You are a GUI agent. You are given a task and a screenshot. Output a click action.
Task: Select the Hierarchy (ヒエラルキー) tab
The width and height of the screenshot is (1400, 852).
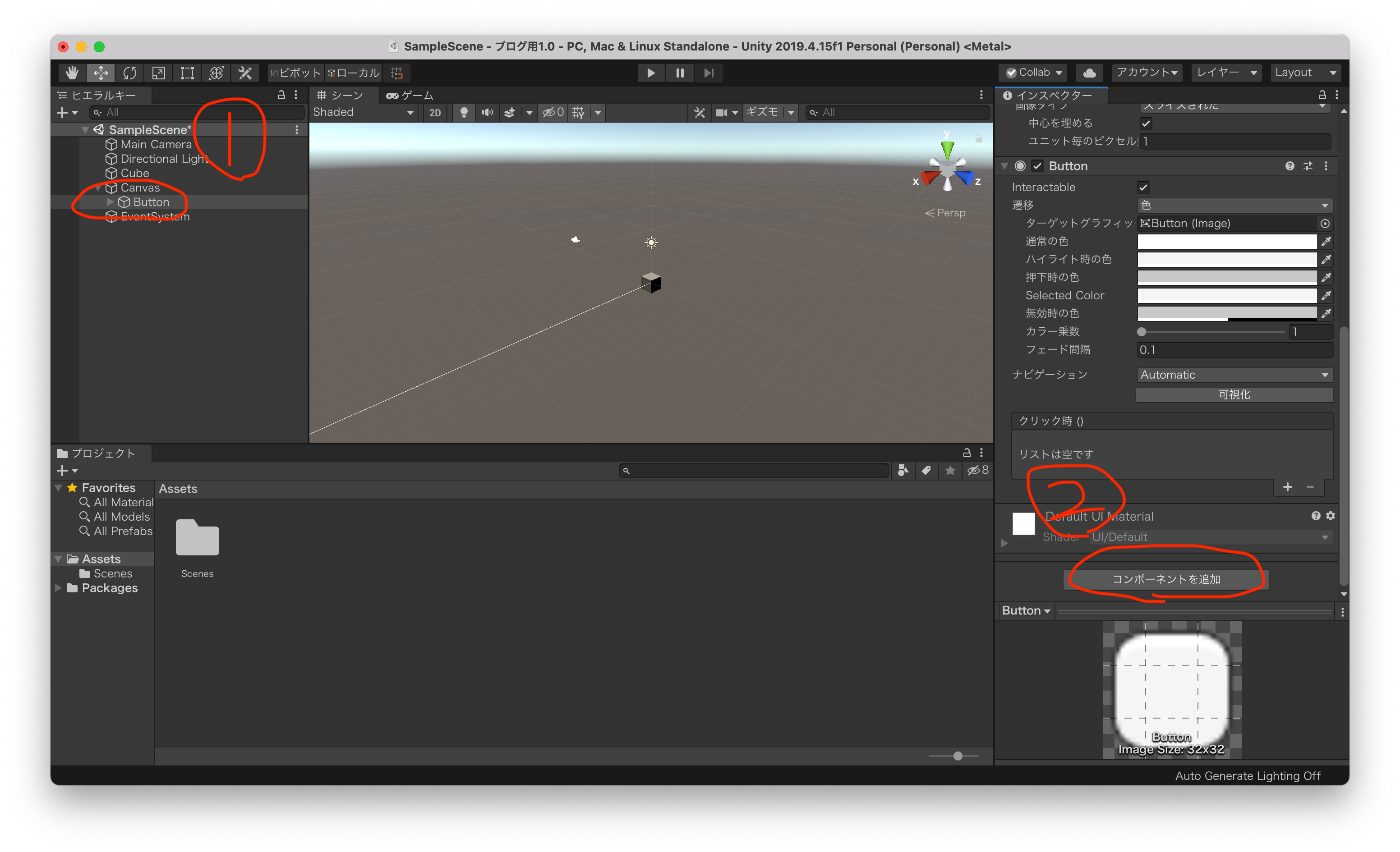96,95
